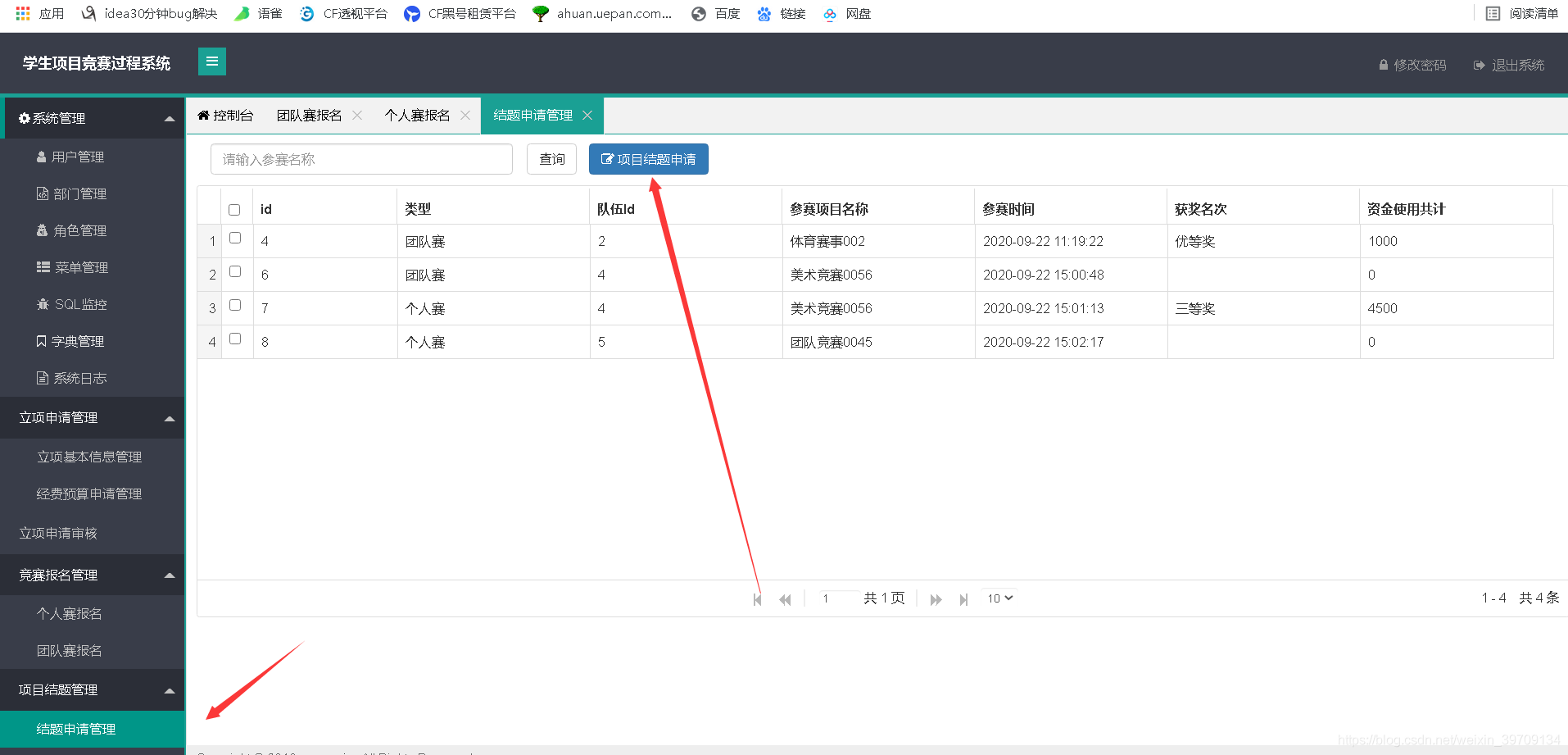Go to the next page

pos(936,599)
